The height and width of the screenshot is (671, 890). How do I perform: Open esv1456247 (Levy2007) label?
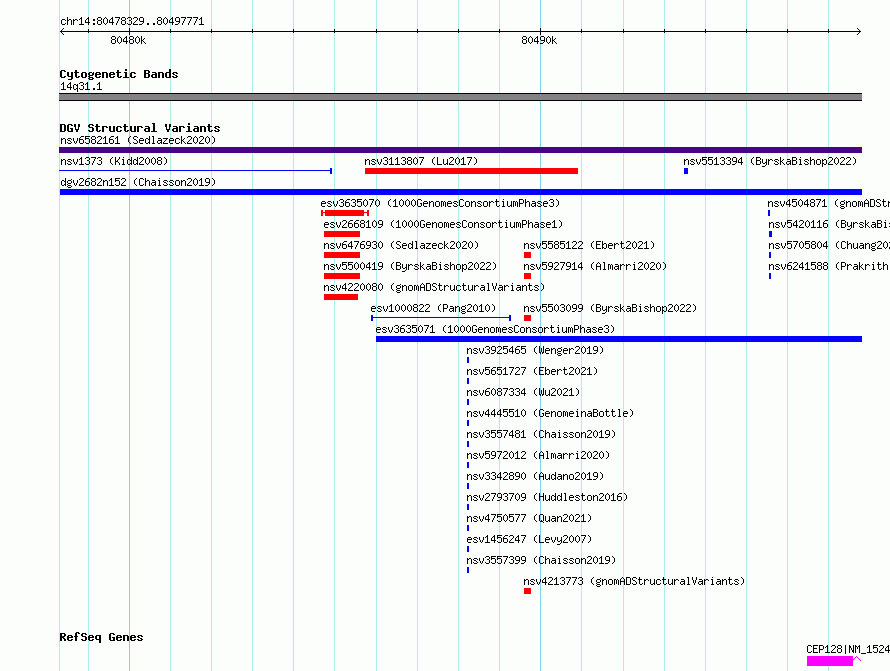[529, 539]
